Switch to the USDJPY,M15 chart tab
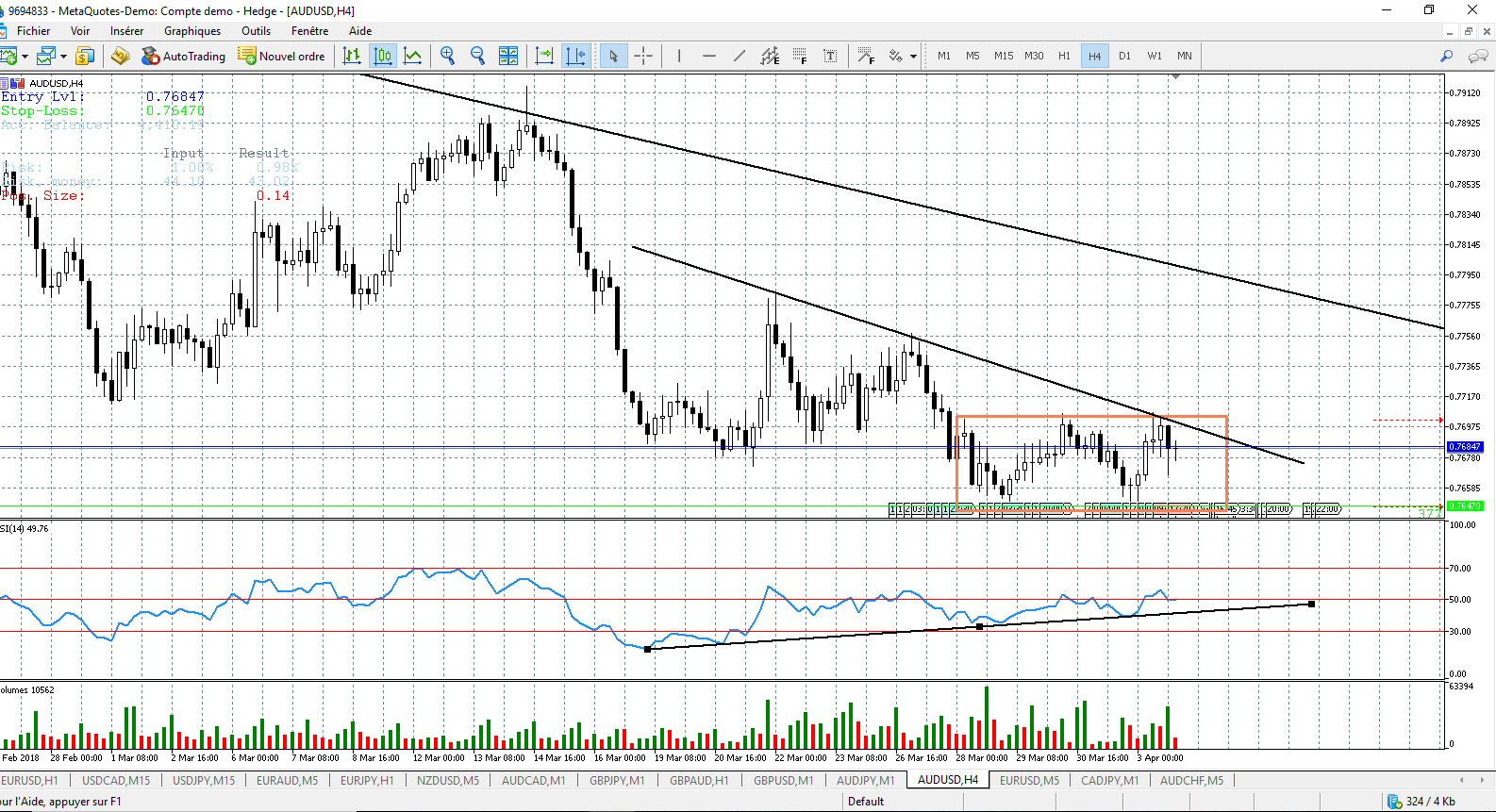The width and height of the screenshot is (1496, 812). [204, 781]
